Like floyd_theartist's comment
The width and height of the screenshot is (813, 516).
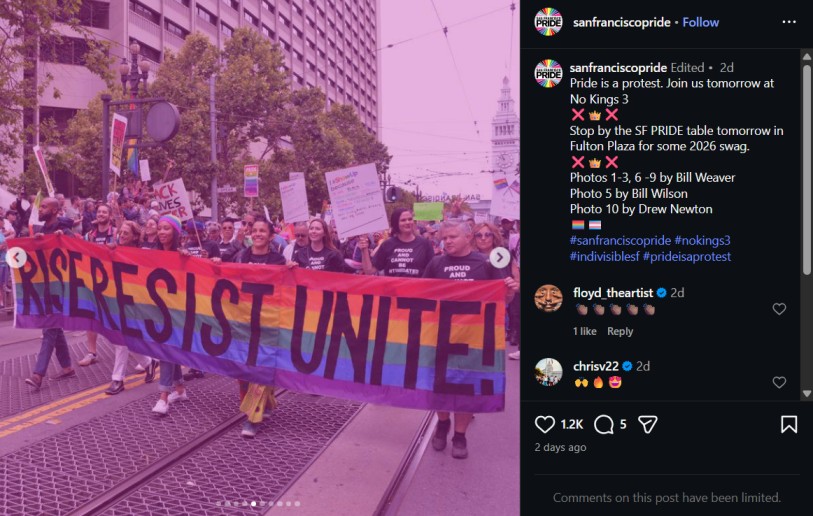(x=779, y=309)
